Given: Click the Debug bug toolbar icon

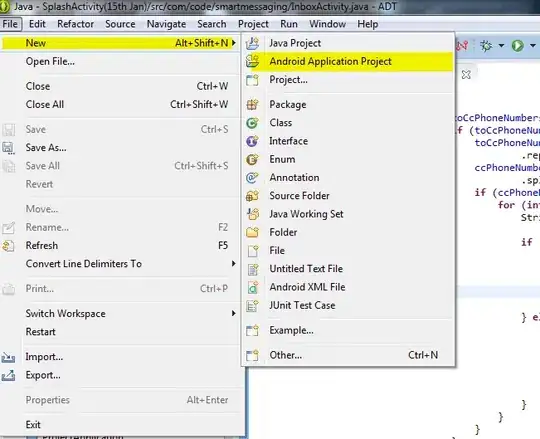Looking at the screenshot, I should point(486,45).
